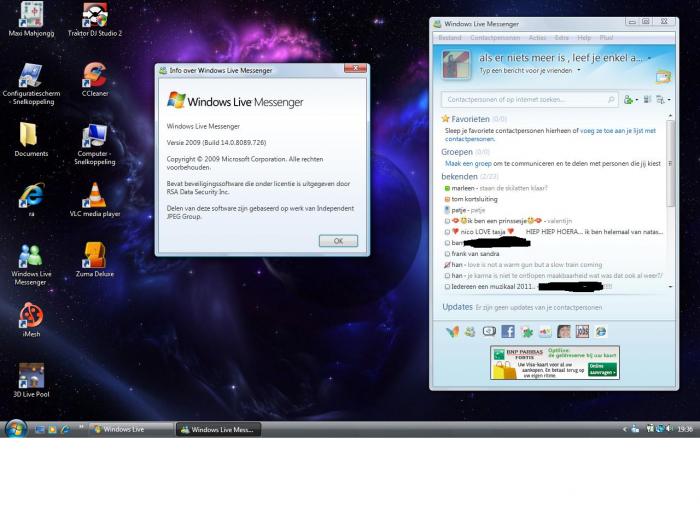Expand the quick launch overflow chevron
Screen dimensions: 700x518
coord(81,427)
